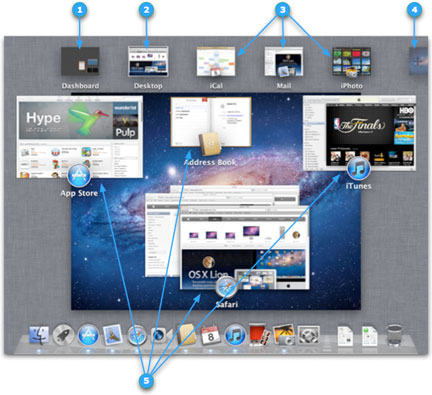The width and height of the screenshot is (432, 395).
Task: Select the Desktop space thumbnail
Action: pyautogui.click(x=148, y=61)
